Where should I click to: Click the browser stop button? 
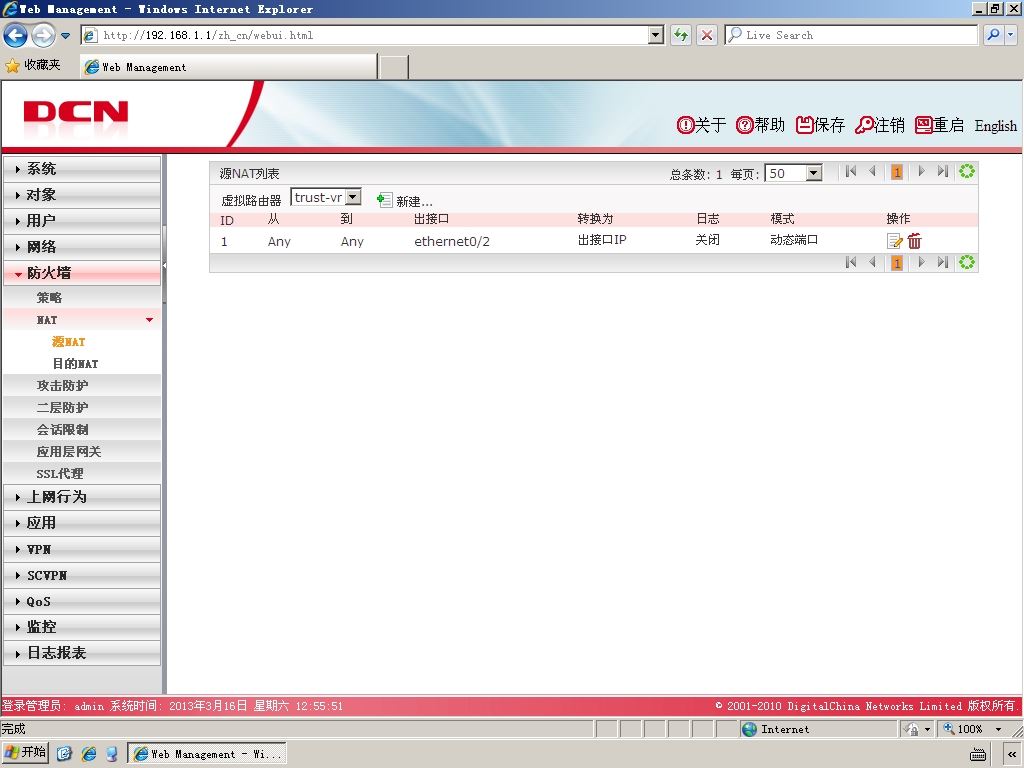pyautogui.click(x=707, y=35)
